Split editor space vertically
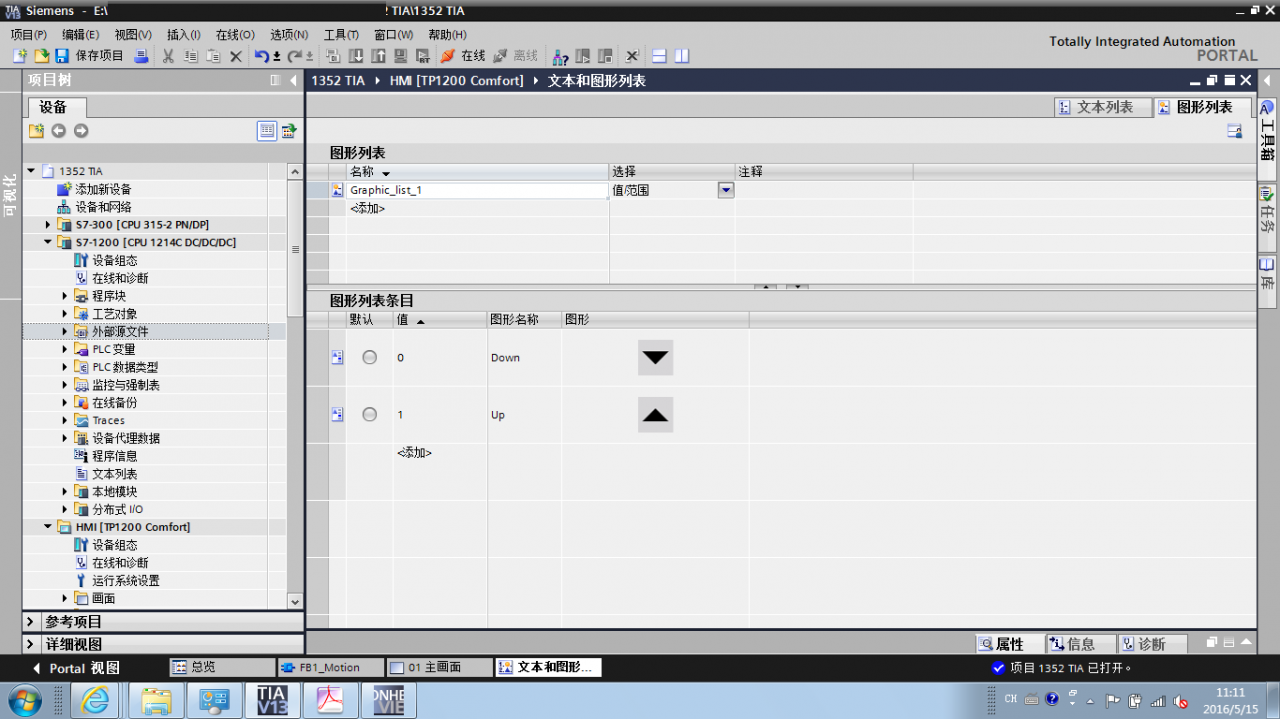 682,56
